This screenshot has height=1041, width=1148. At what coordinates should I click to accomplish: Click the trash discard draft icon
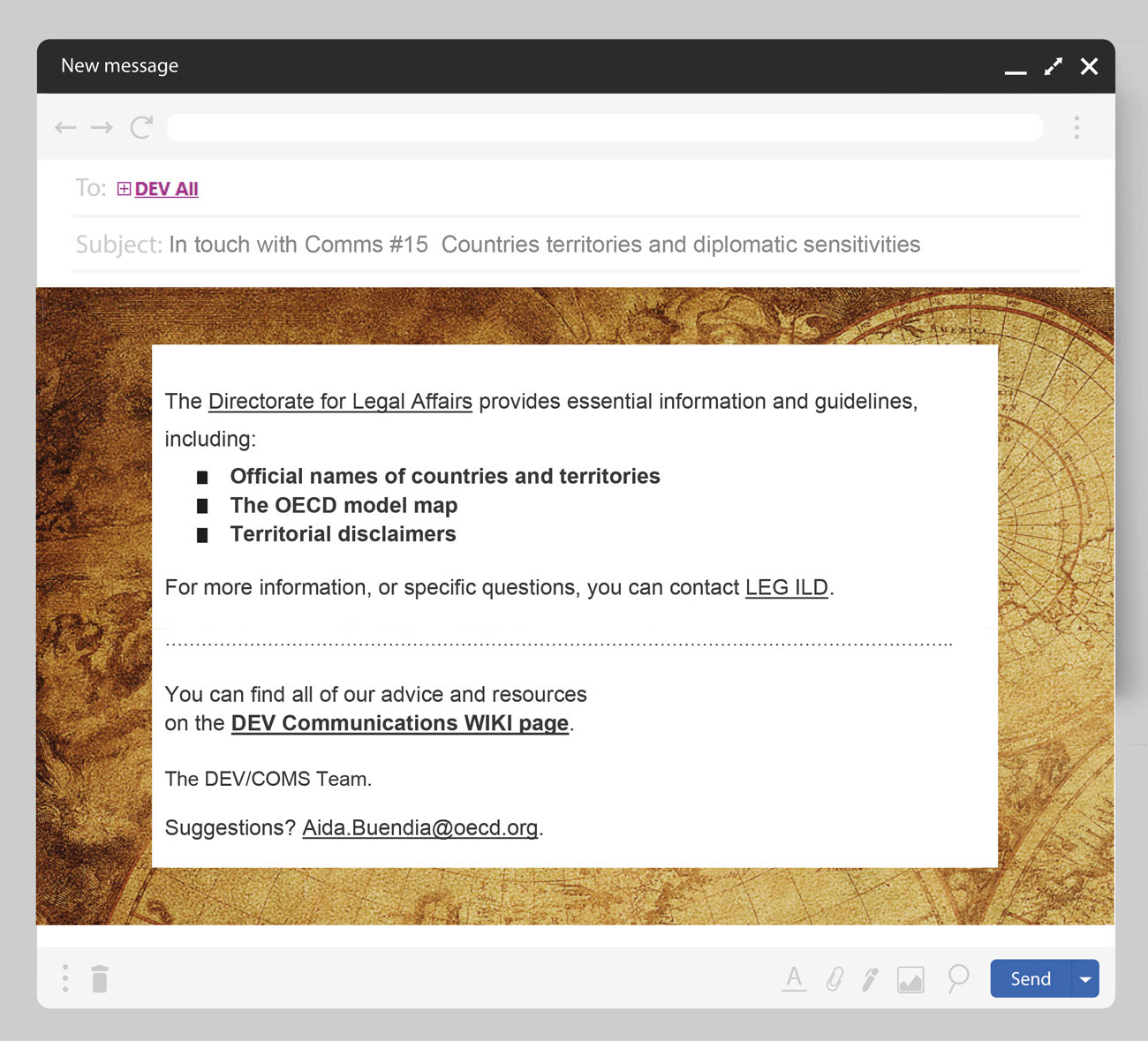click(x=100, y=978)
